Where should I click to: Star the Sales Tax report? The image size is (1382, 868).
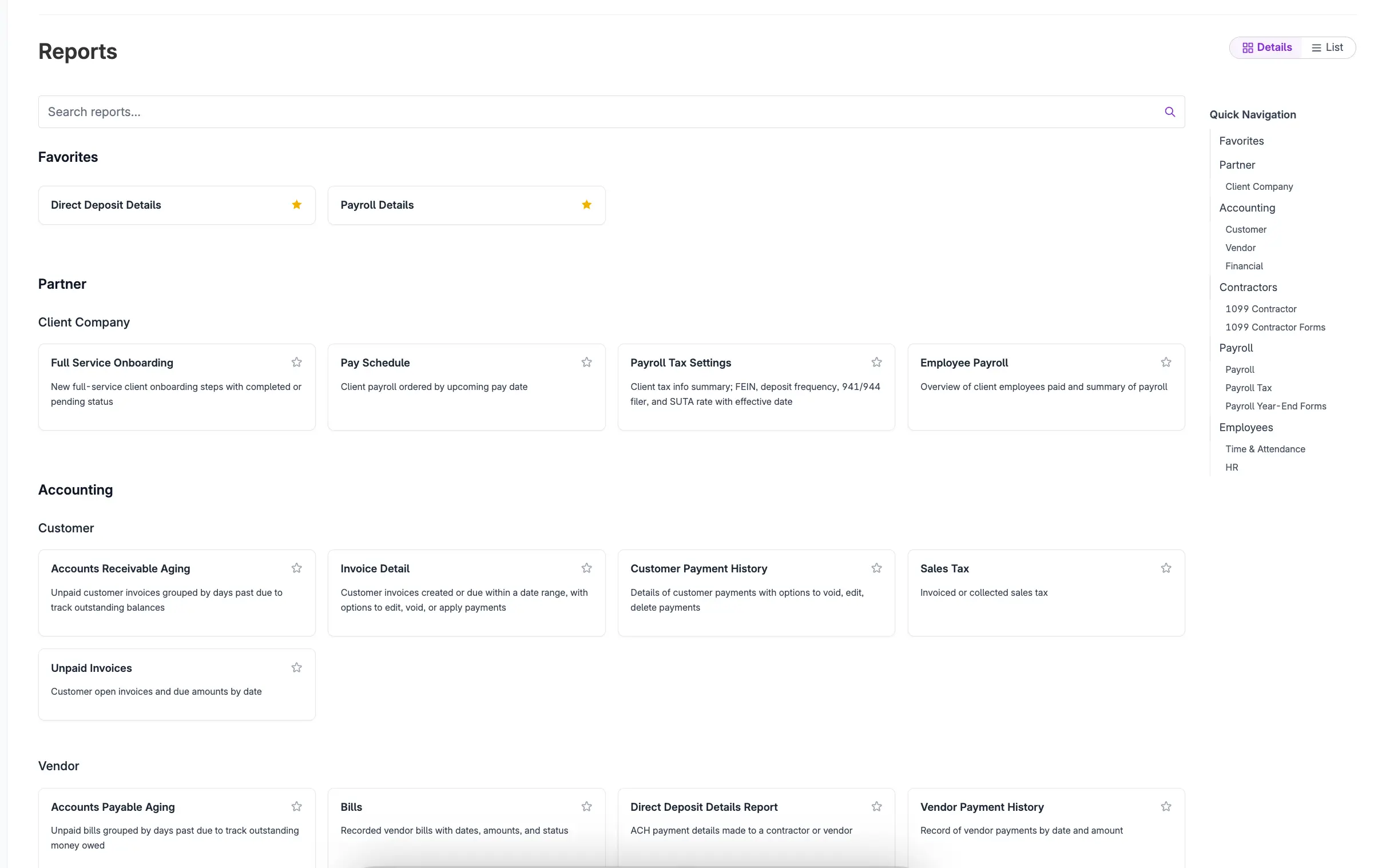(x=1166, y=568)
